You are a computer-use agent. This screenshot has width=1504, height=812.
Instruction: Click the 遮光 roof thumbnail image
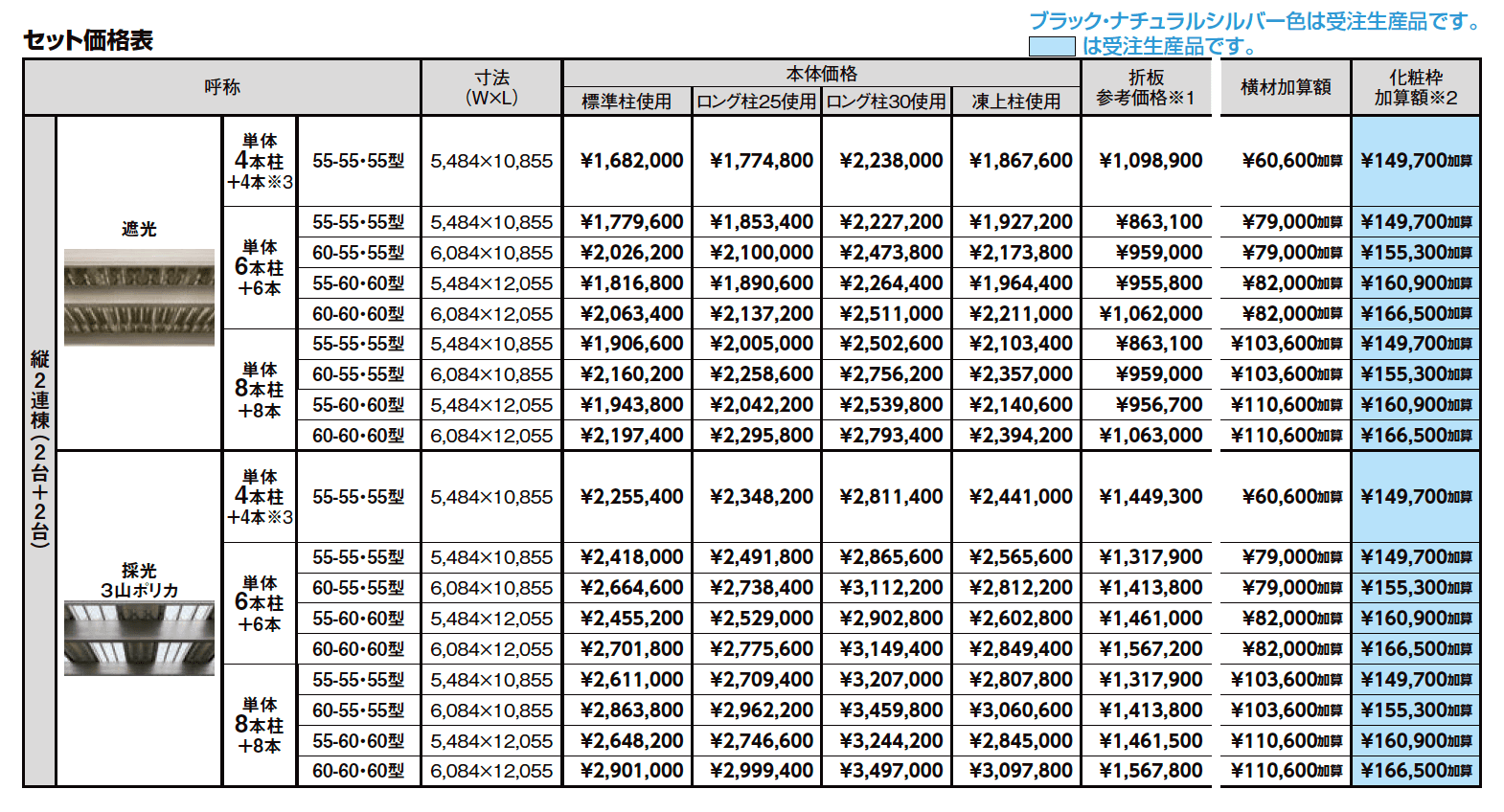pyautogui.click(x=139, y=297)
